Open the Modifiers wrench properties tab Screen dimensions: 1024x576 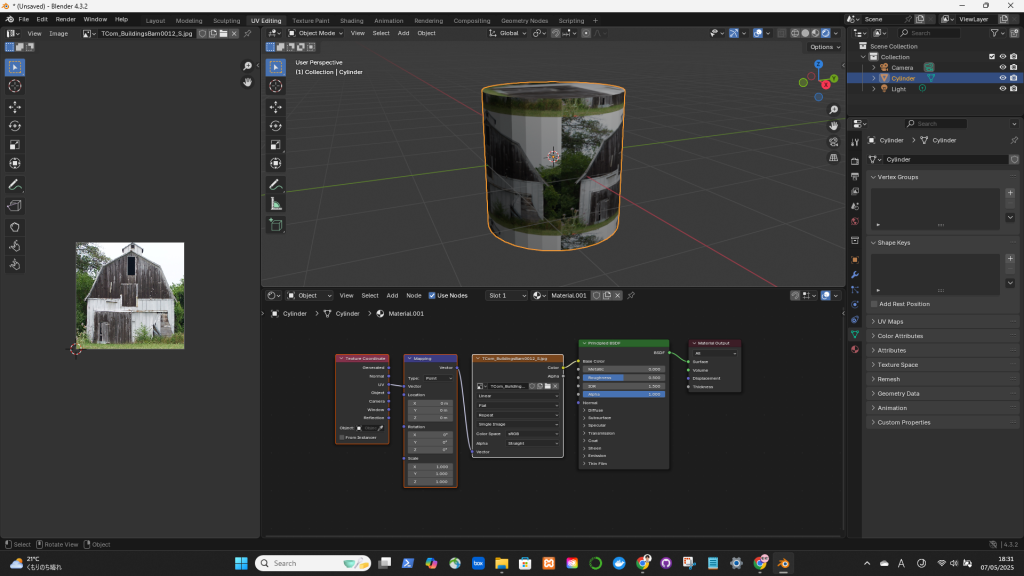tap(855, 274)
